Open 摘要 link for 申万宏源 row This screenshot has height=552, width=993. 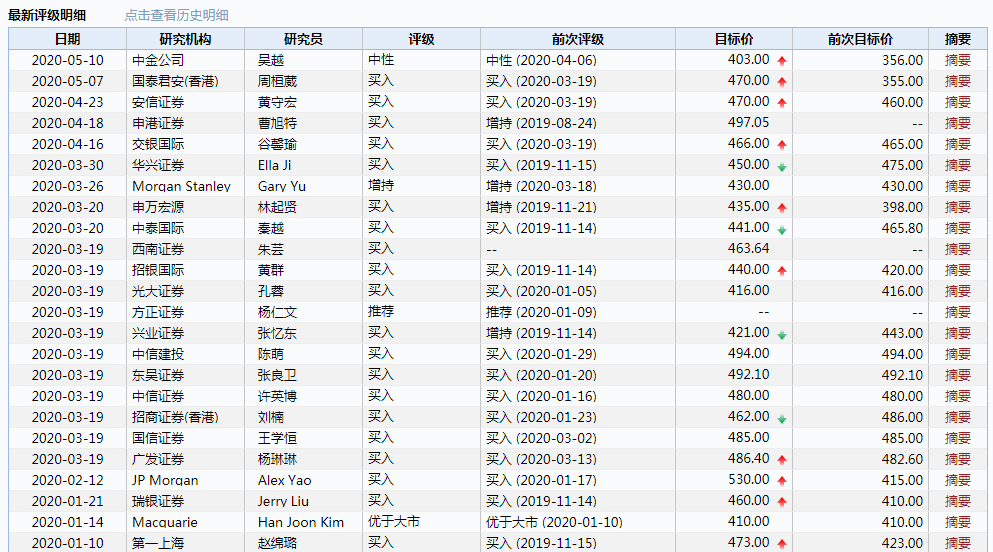(958, 207)
